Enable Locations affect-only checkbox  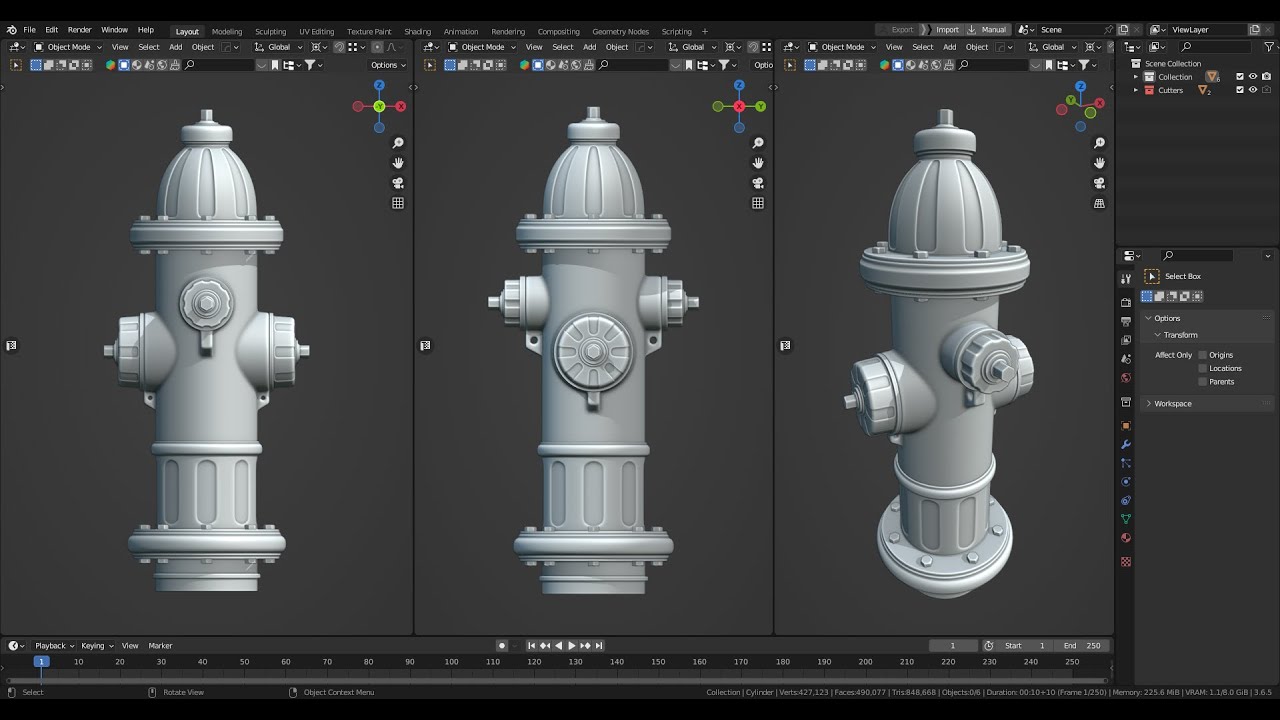click(x=1203, y=368)
